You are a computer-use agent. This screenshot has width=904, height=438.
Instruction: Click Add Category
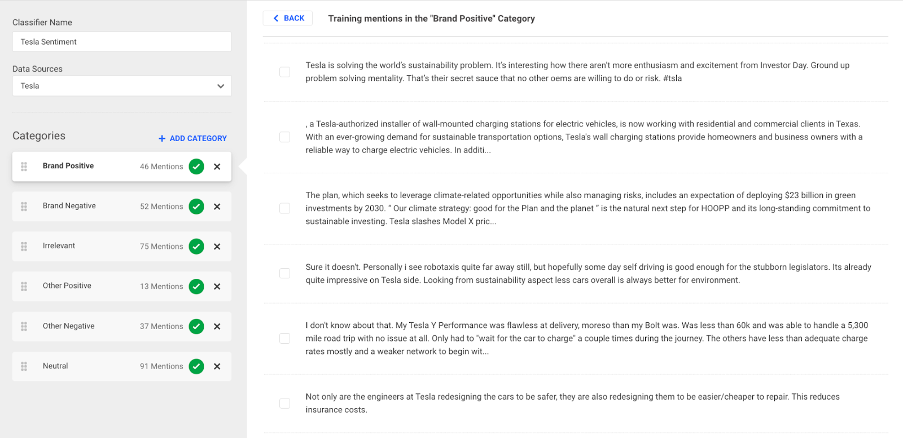192,138
